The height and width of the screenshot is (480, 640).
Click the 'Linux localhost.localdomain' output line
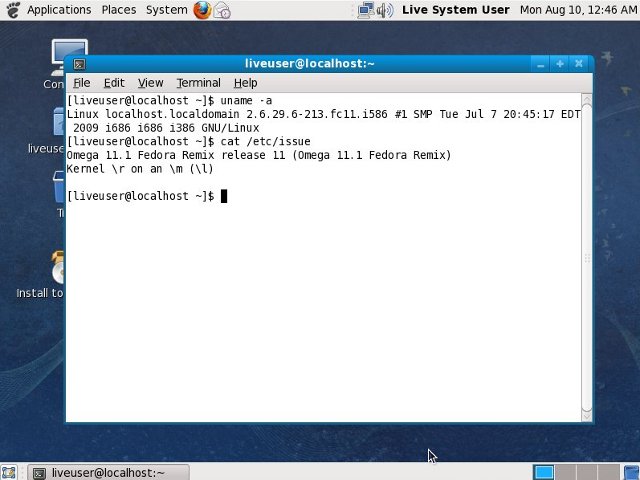tap(323, 114)
